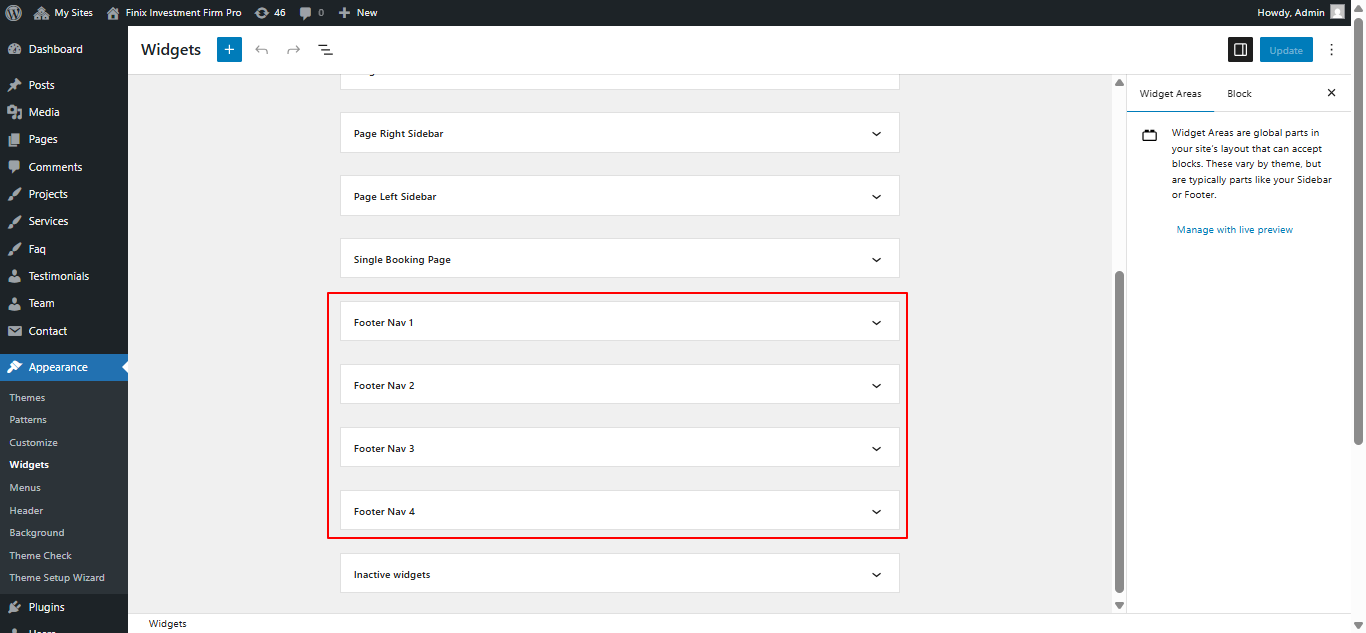The image size is (1366, 633).
Task: Open the three-dot Options menu
Action: coord(1331,49)
